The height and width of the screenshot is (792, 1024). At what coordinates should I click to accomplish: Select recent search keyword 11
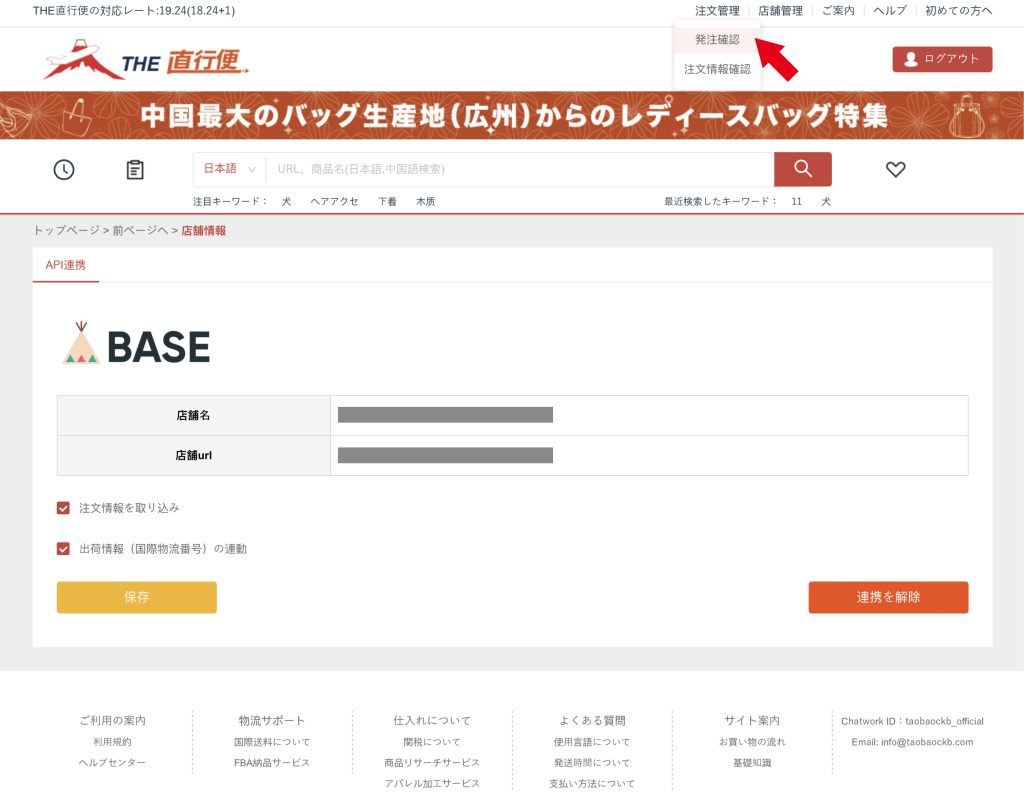coord(796,201)
